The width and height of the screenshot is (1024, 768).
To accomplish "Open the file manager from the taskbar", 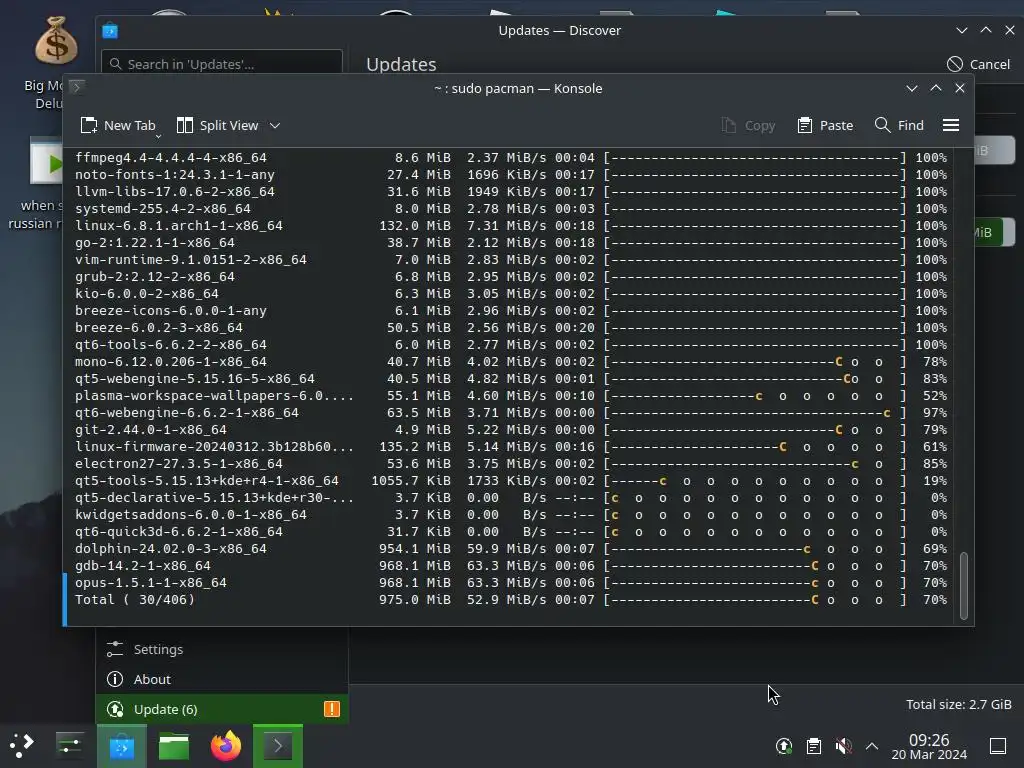I will (174, 745).
